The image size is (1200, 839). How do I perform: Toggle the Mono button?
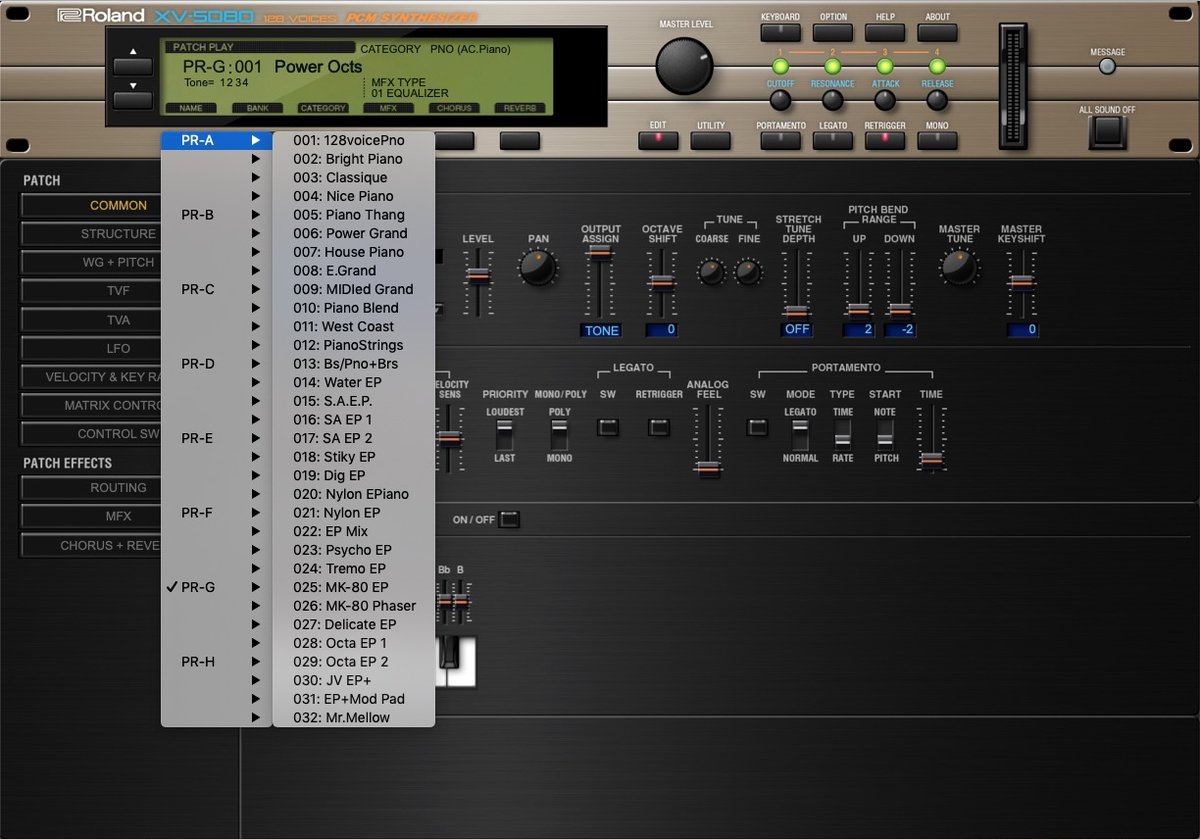tap(937, 140)
